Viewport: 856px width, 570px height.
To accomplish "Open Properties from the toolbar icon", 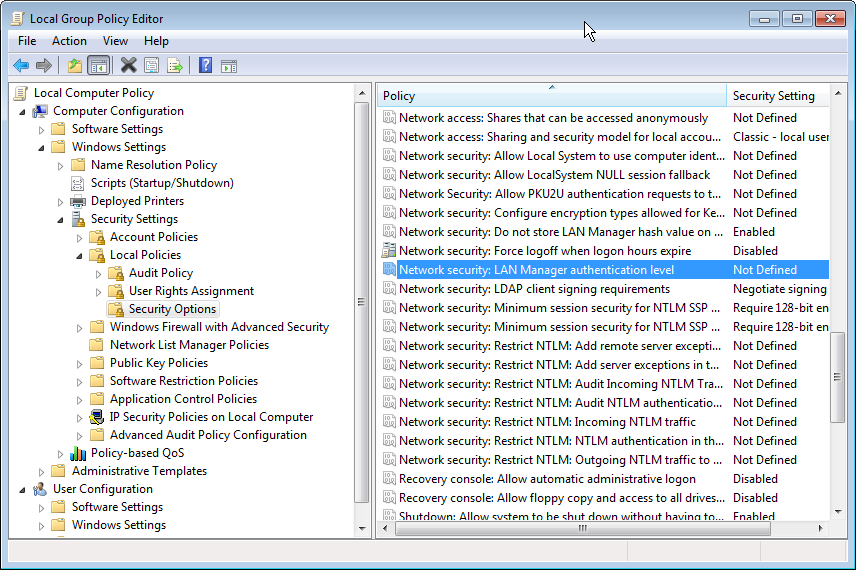I will pos(151,66).
